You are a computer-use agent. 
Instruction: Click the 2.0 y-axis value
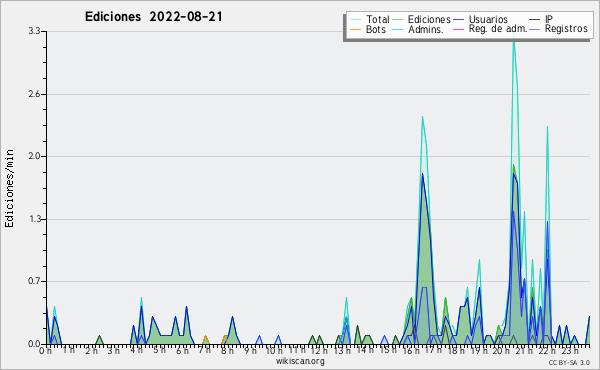[x=35, y=156]
